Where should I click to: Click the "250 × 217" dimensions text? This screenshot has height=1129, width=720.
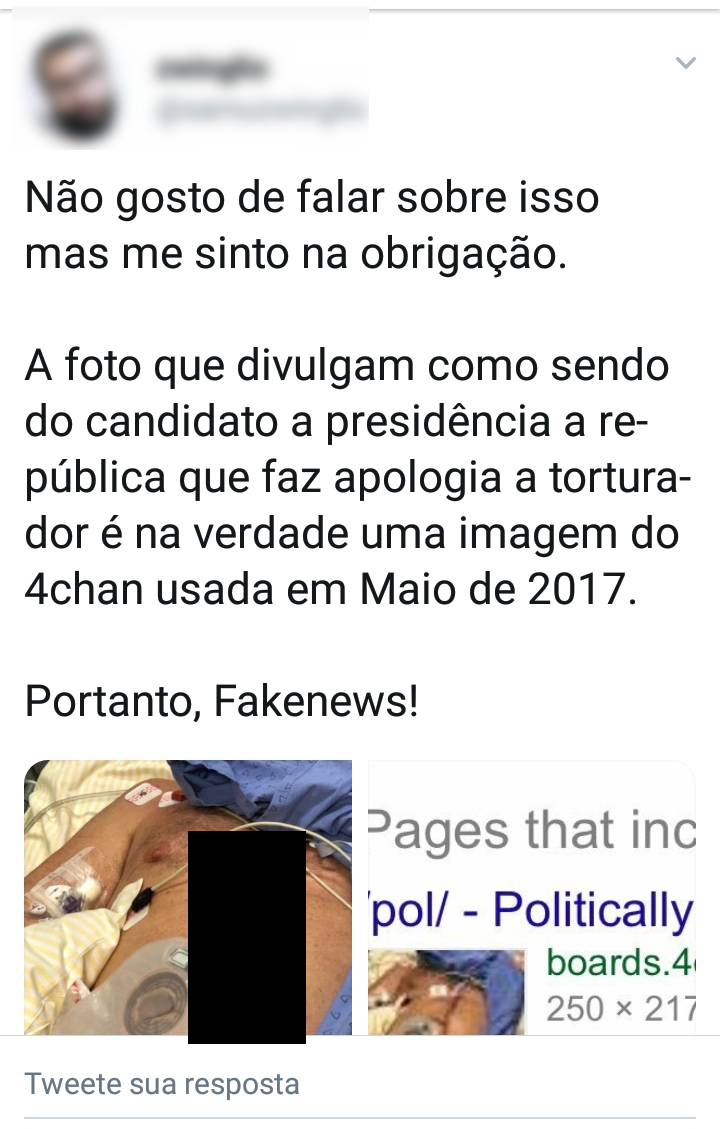pos(621,1008)
